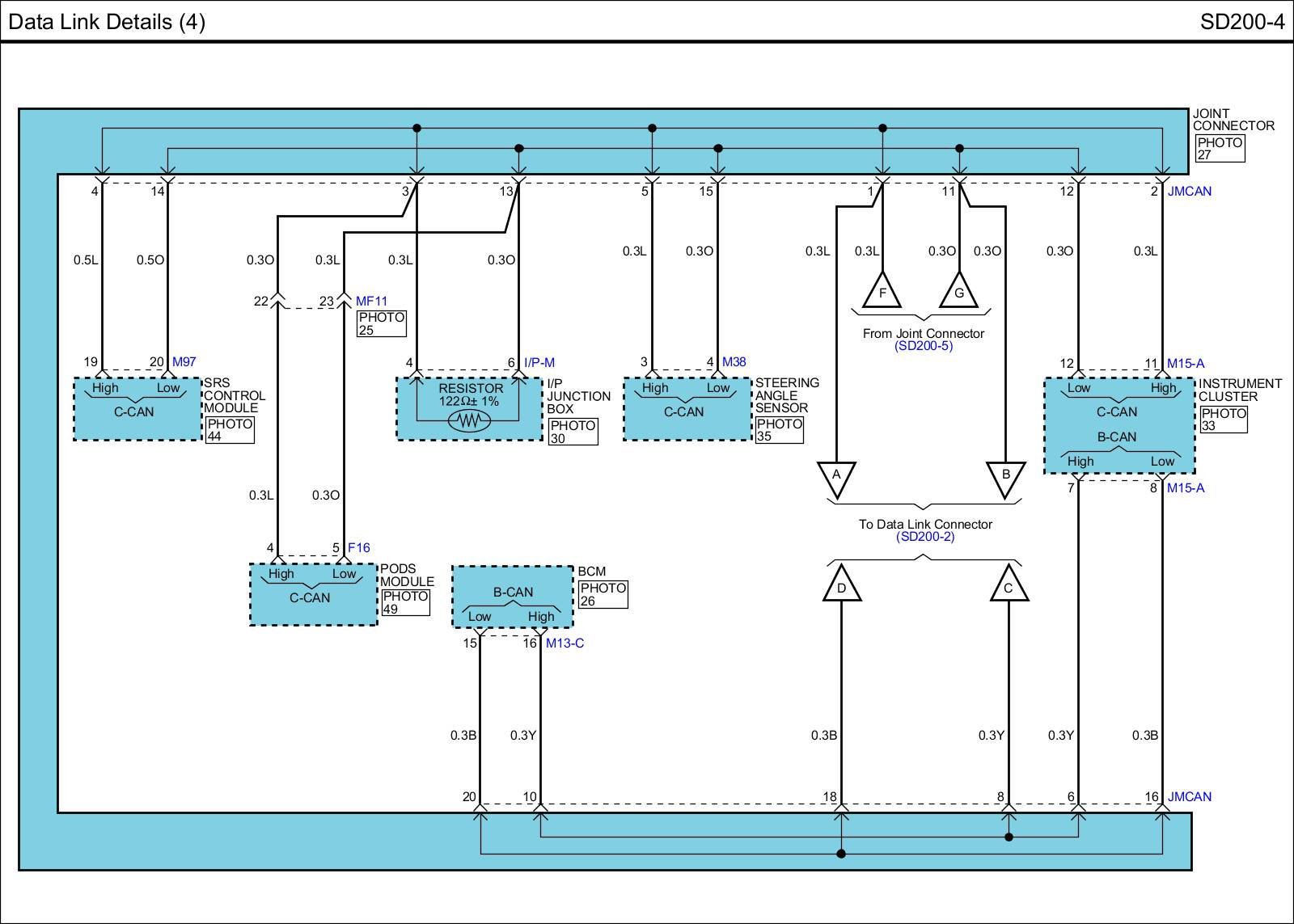
Task: Open PHOTO 27 for the joint connector
Action: (1220, 149)
